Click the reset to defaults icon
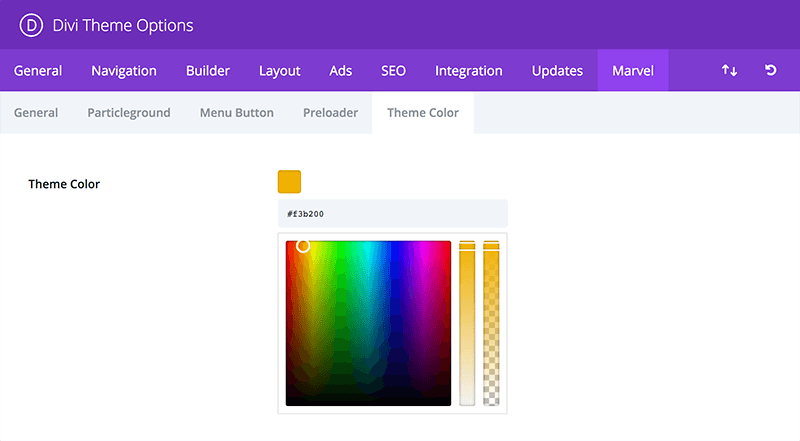800x441 pixels. pyautogui.click(x=770, y=70)
